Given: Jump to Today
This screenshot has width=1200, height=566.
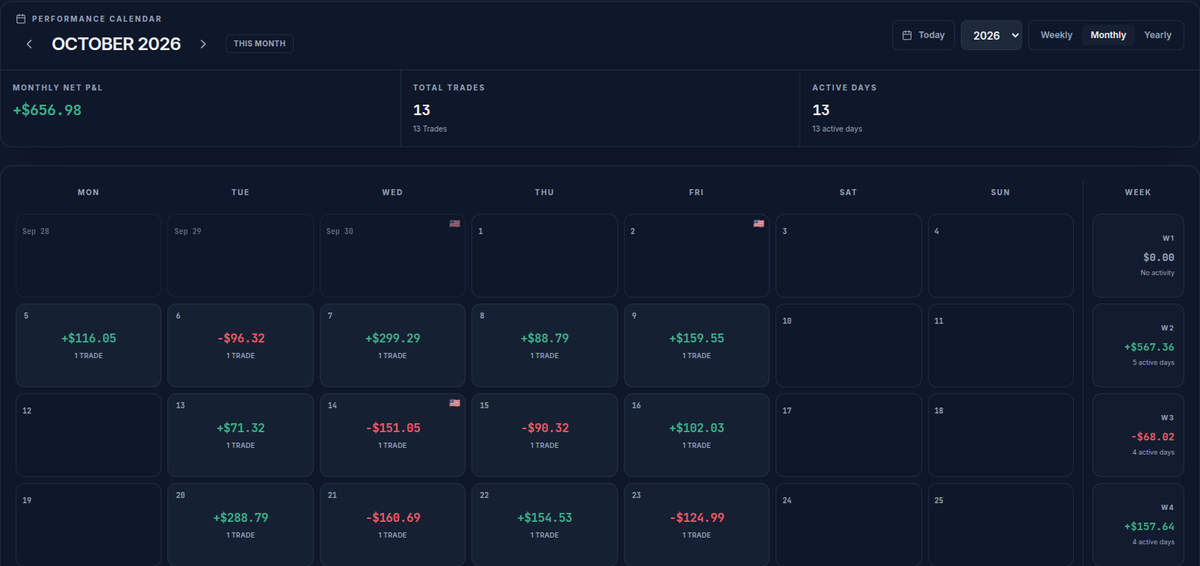Looking at the screenshot, I should click(x=923, y=35).
